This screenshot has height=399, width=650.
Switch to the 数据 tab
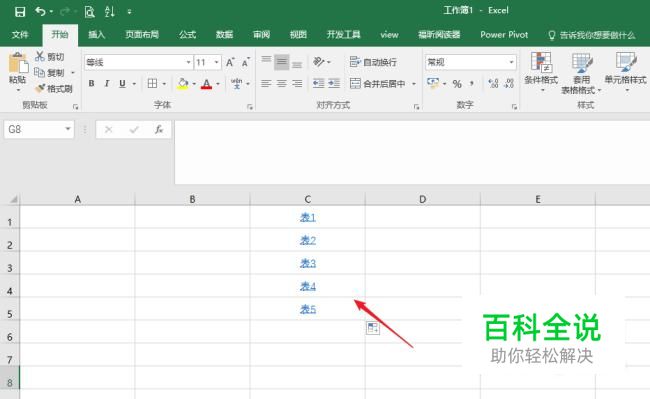coord(224,35)
